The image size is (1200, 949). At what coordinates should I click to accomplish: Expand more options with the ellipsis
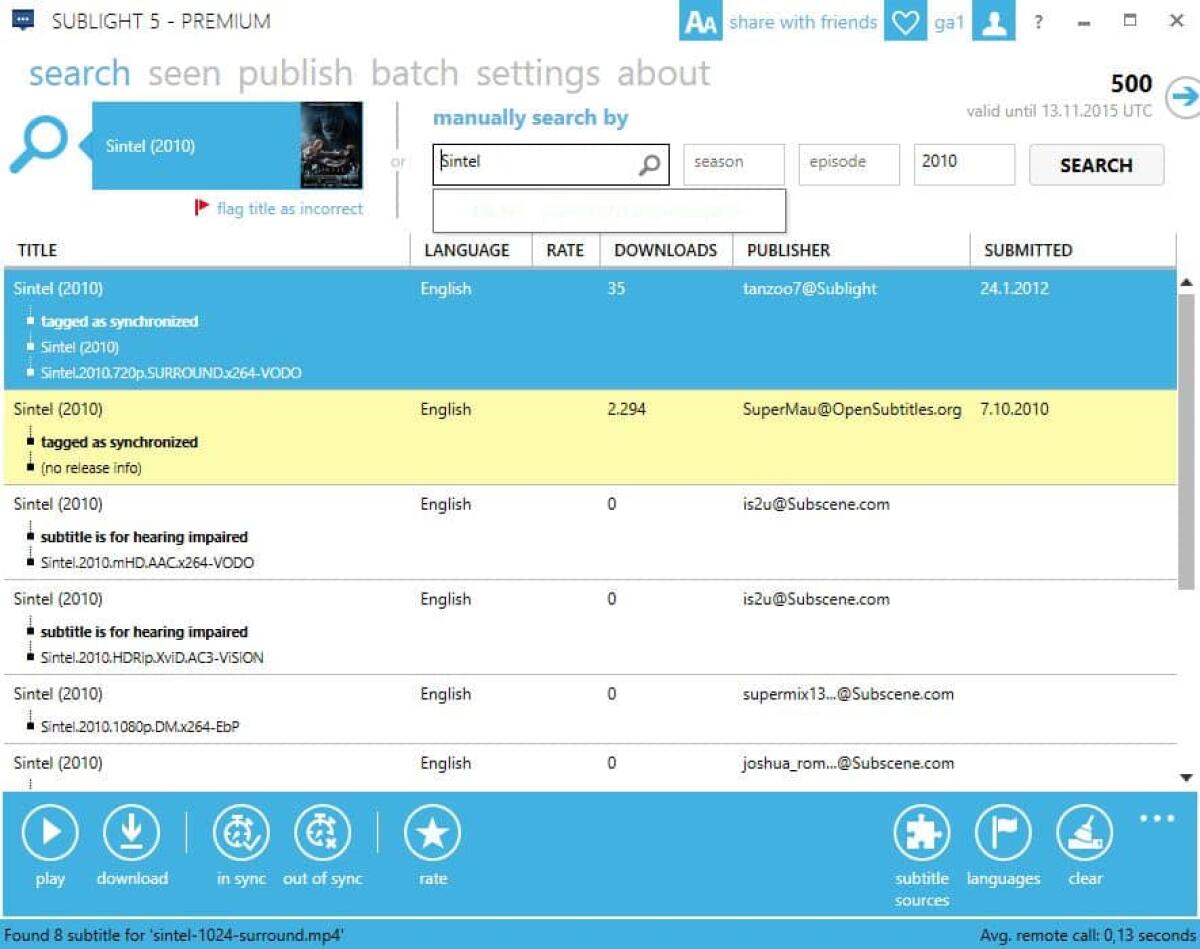tap(1157, 817)
